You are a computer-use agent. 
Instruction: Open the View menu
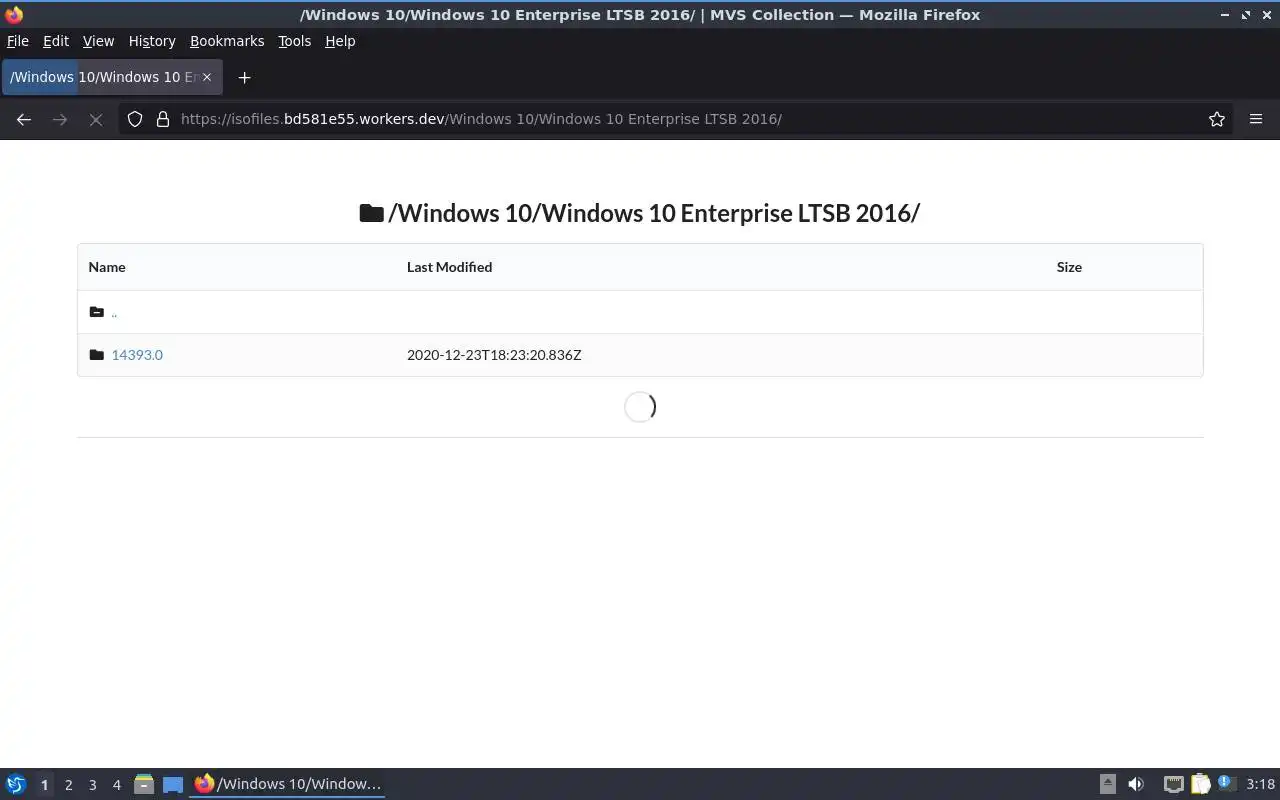point(98,41)
